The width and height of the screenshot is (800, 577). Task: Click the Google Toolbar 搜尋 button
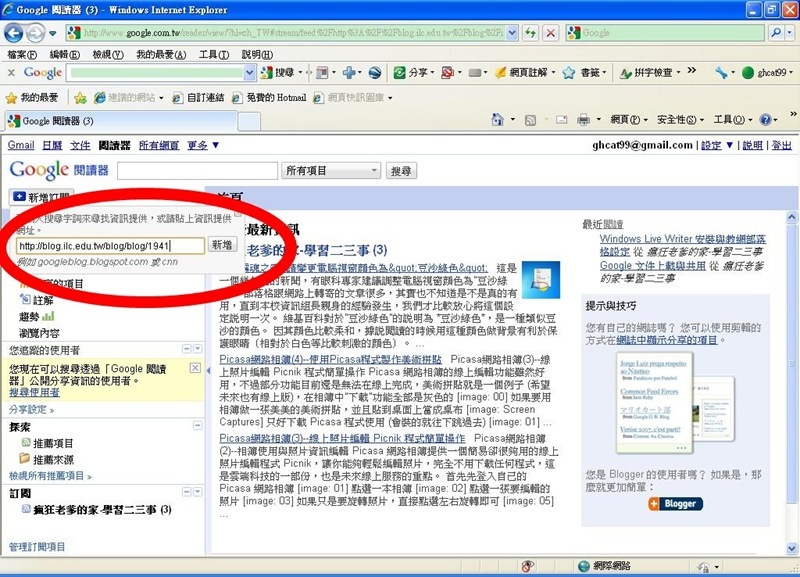(x=279, y=73)
